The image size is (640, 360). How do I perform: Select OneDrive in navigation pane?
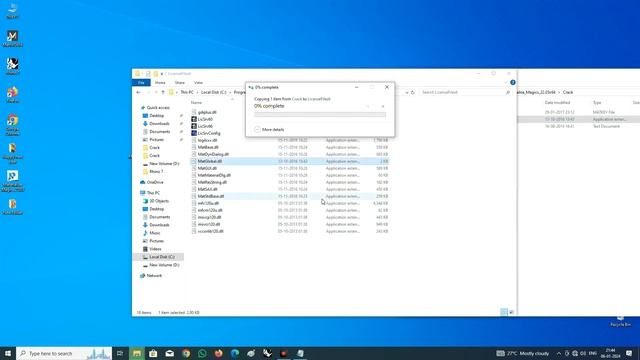(155, 182)
